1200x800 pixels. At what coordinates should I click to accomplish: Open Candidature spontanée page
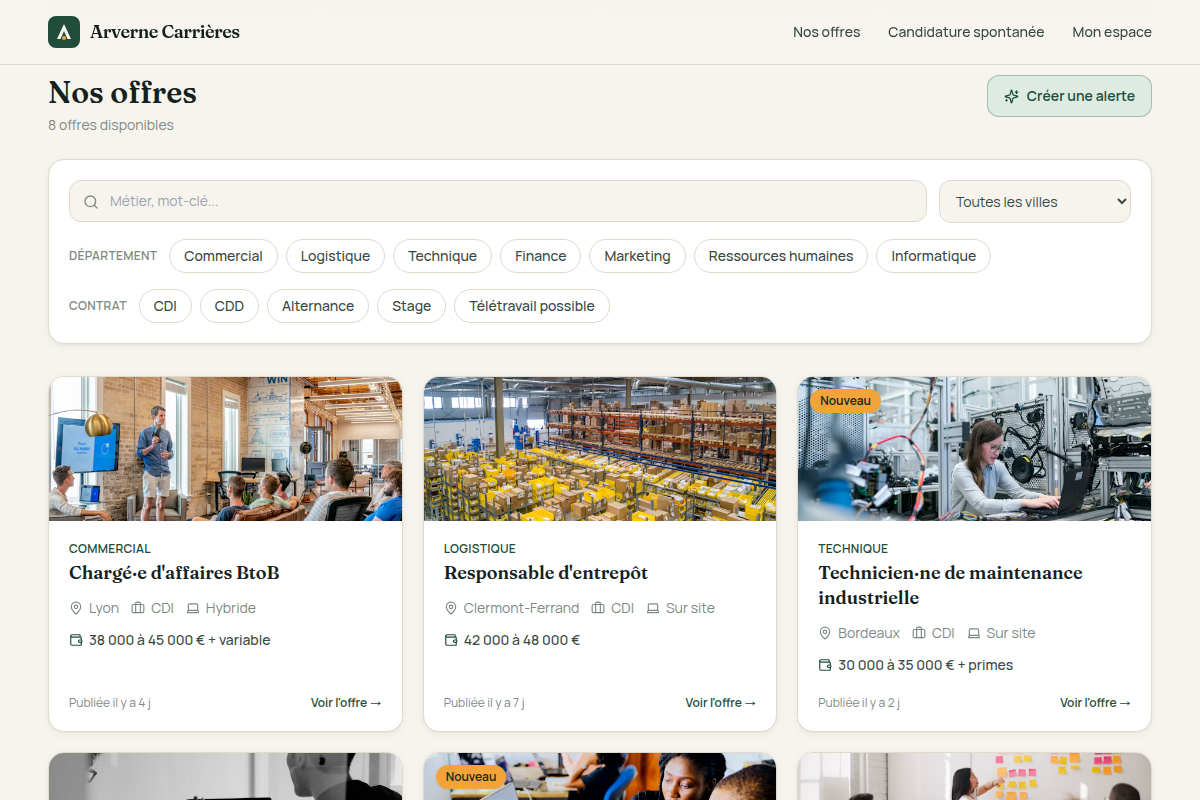point(966,32)
